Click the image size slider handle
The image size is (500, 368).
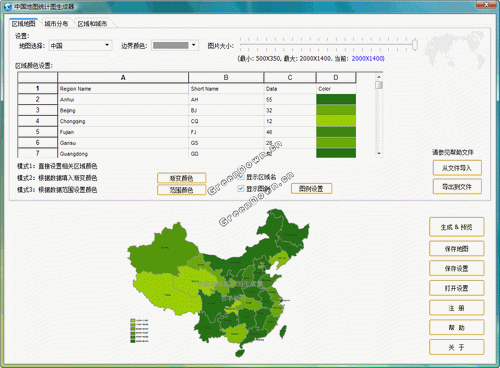[415, 44]
